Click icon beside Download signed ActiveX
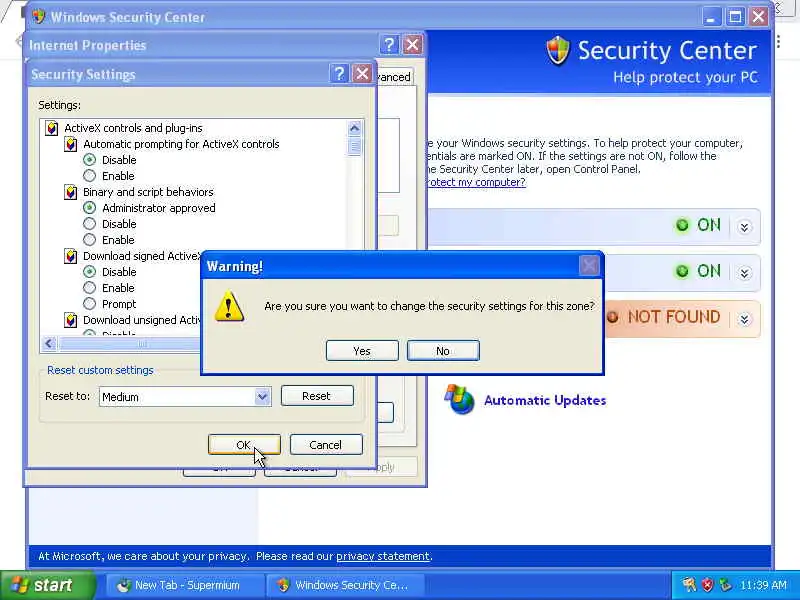Viewport: 800px width, 600px height. [71, 256]
